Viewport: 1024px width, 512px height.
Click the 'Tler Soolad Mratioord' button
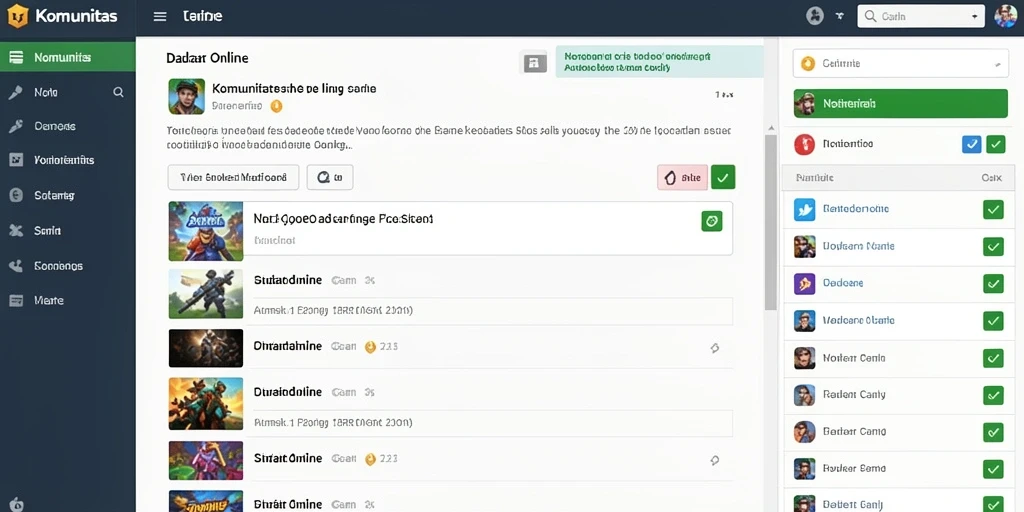point(233,177)
